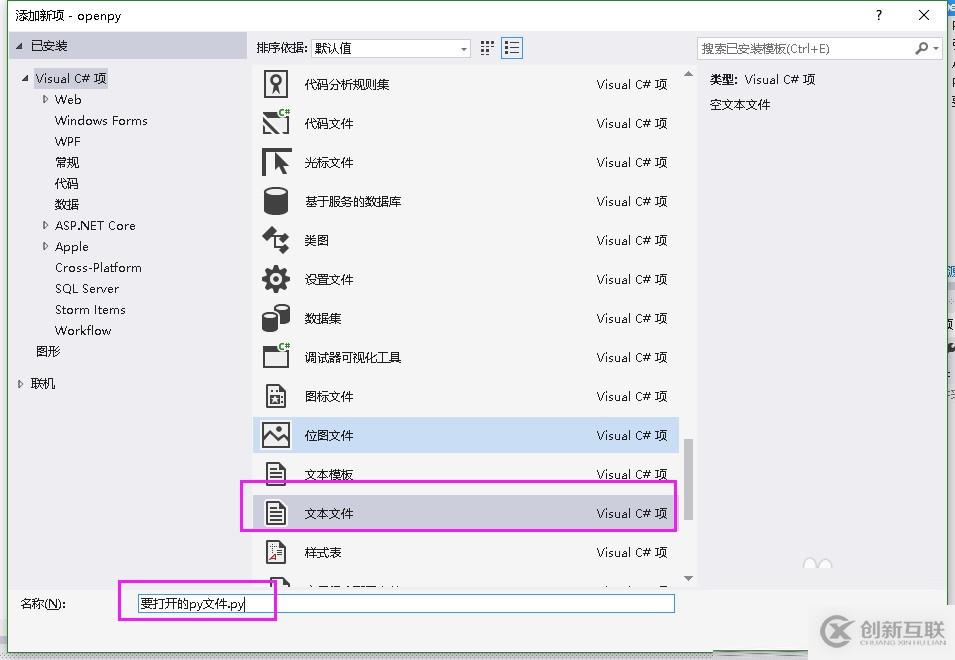The image size is (955, 660).
Task: Select the 样式表 (Style Sheet) template icon
Action: click(x=274, y=551)
